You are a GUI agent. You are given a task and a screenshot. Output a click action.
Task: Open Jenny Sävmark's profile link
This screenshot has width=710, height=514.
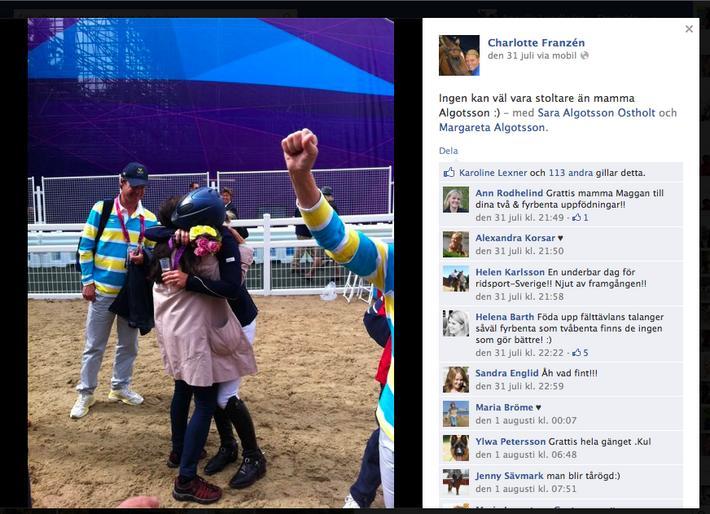509,476
